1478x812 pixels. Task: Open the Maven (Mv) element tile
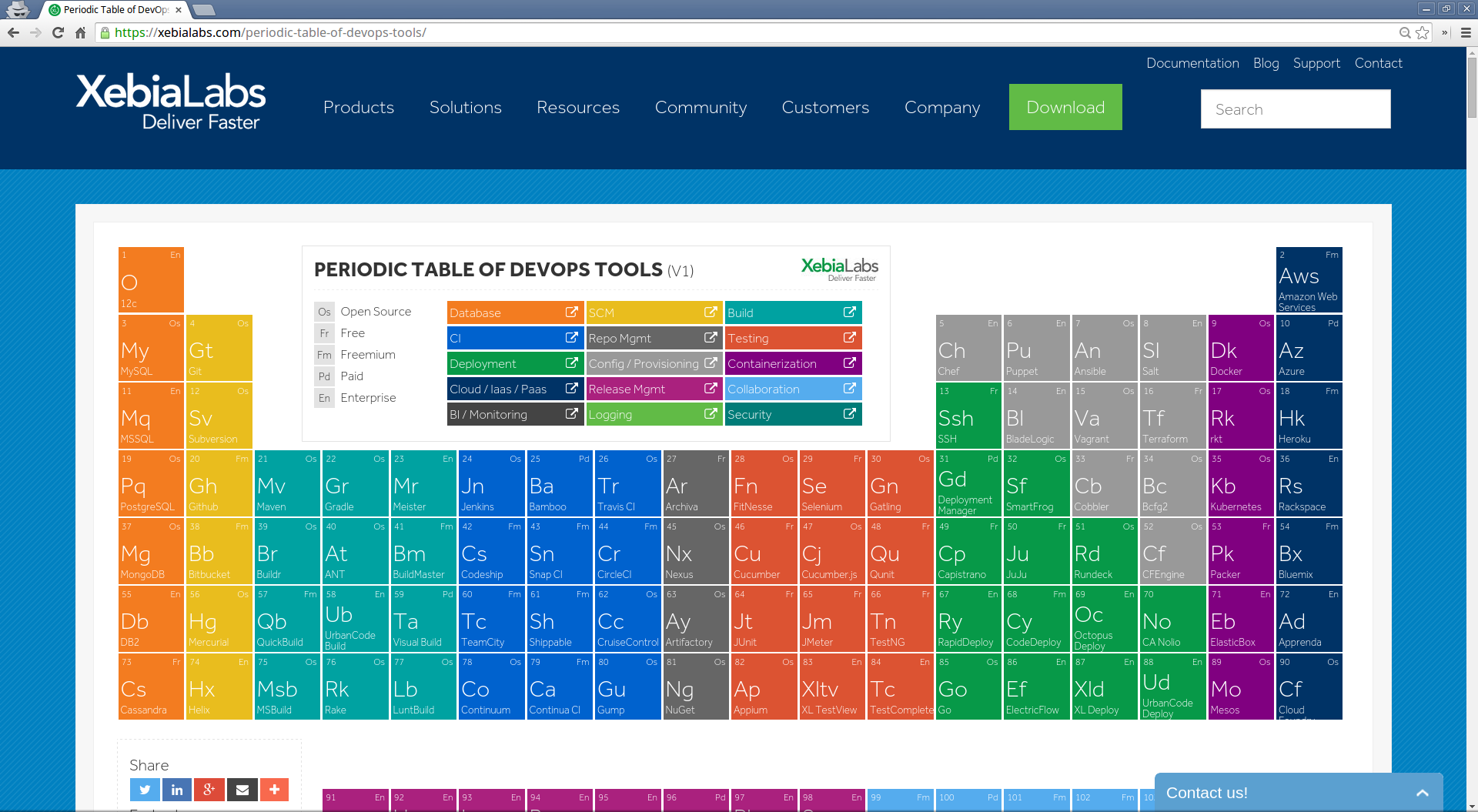[287, 483]
